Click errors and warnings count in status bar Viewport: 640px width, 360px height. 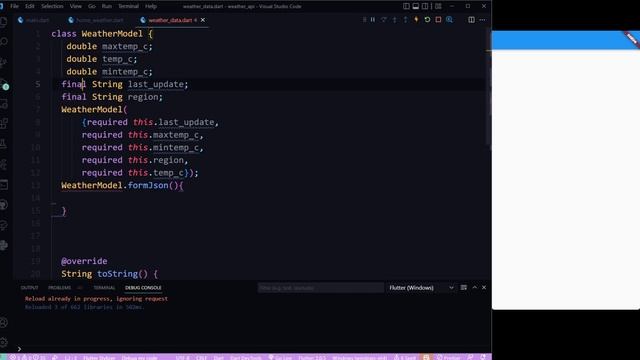(x=28, y=357)
